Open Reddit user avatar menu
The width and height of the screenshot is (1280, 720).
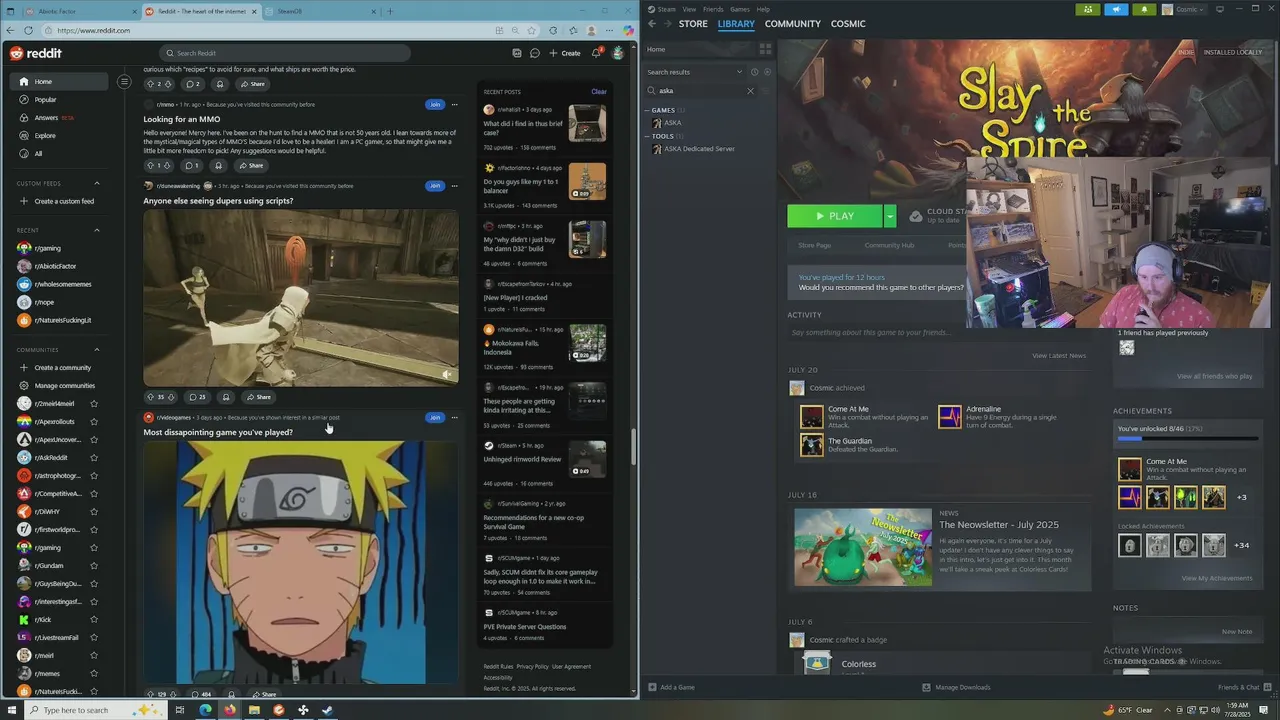[618, 53]
